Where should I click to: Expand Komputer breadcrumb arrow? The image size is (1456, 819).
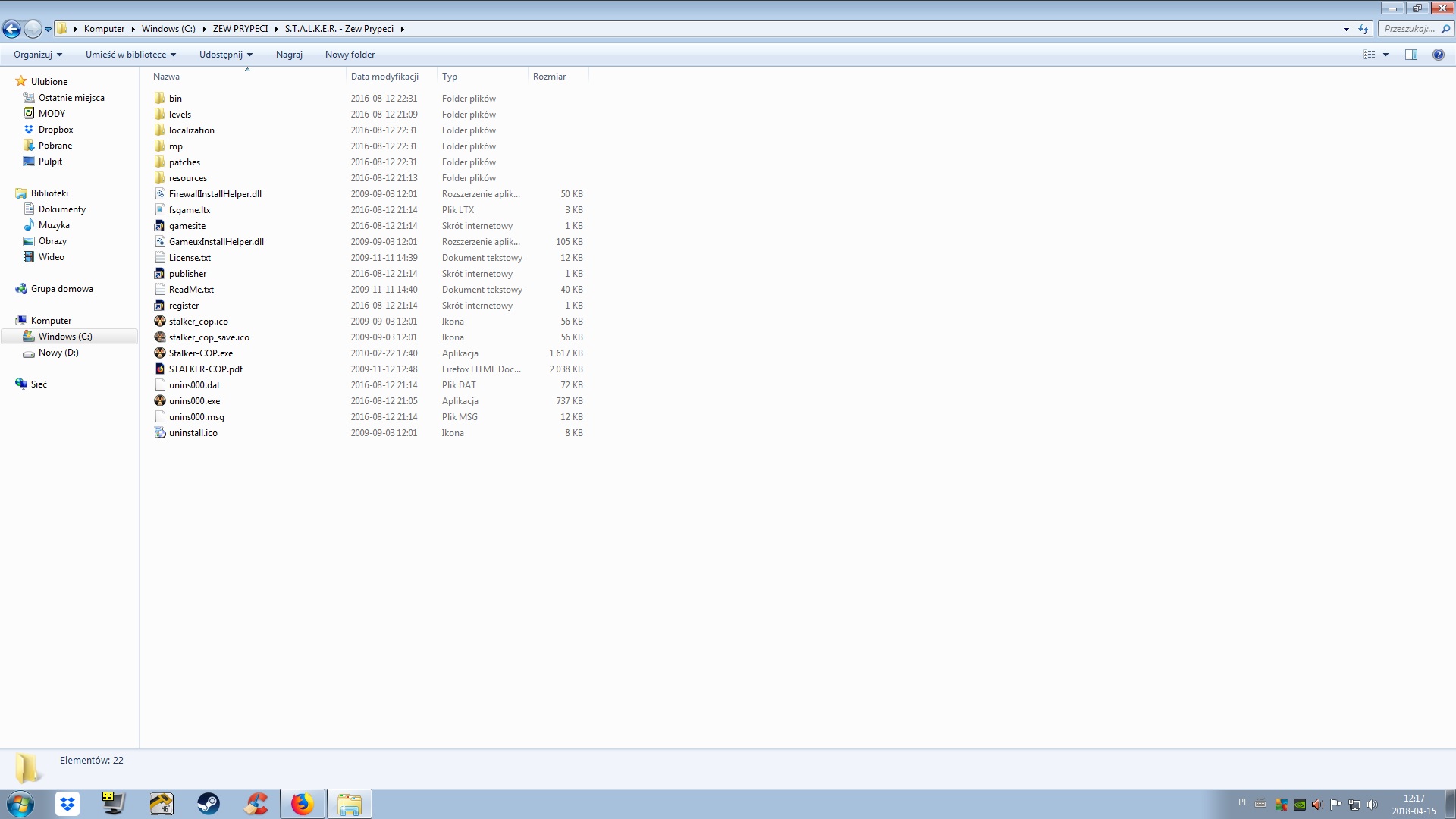point(133,29)
